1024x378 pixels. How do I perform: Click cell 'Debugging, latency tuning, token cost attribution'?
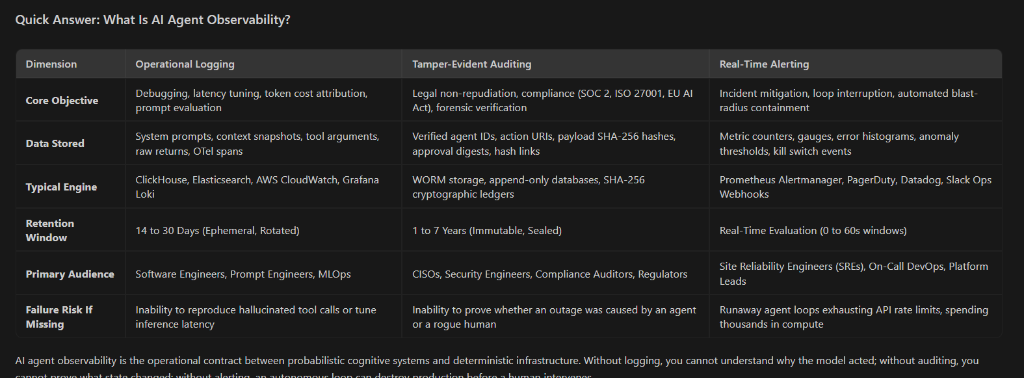263,101
